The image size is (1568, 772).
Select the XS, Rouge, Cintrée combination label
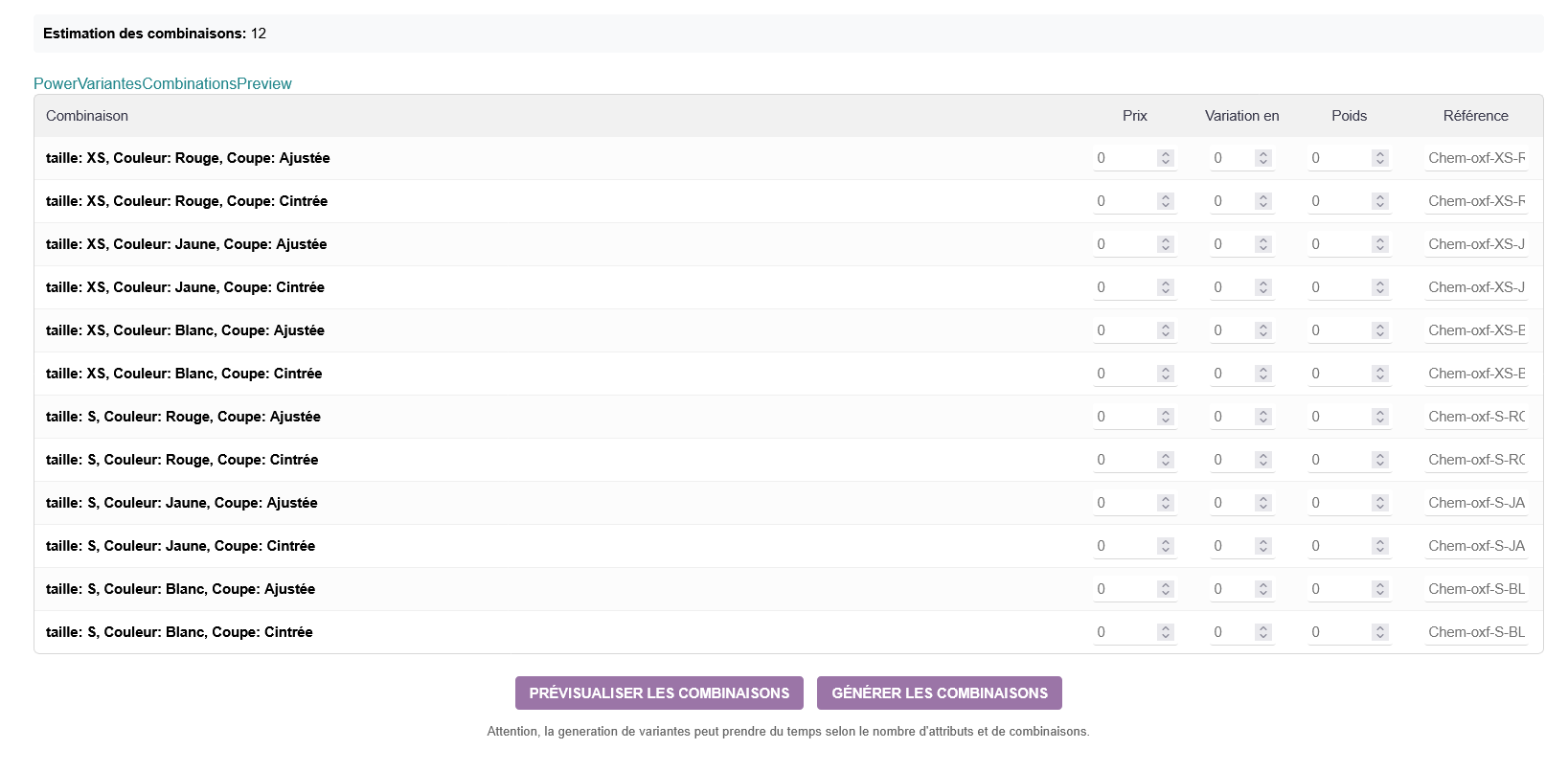(x=187, y=201)
